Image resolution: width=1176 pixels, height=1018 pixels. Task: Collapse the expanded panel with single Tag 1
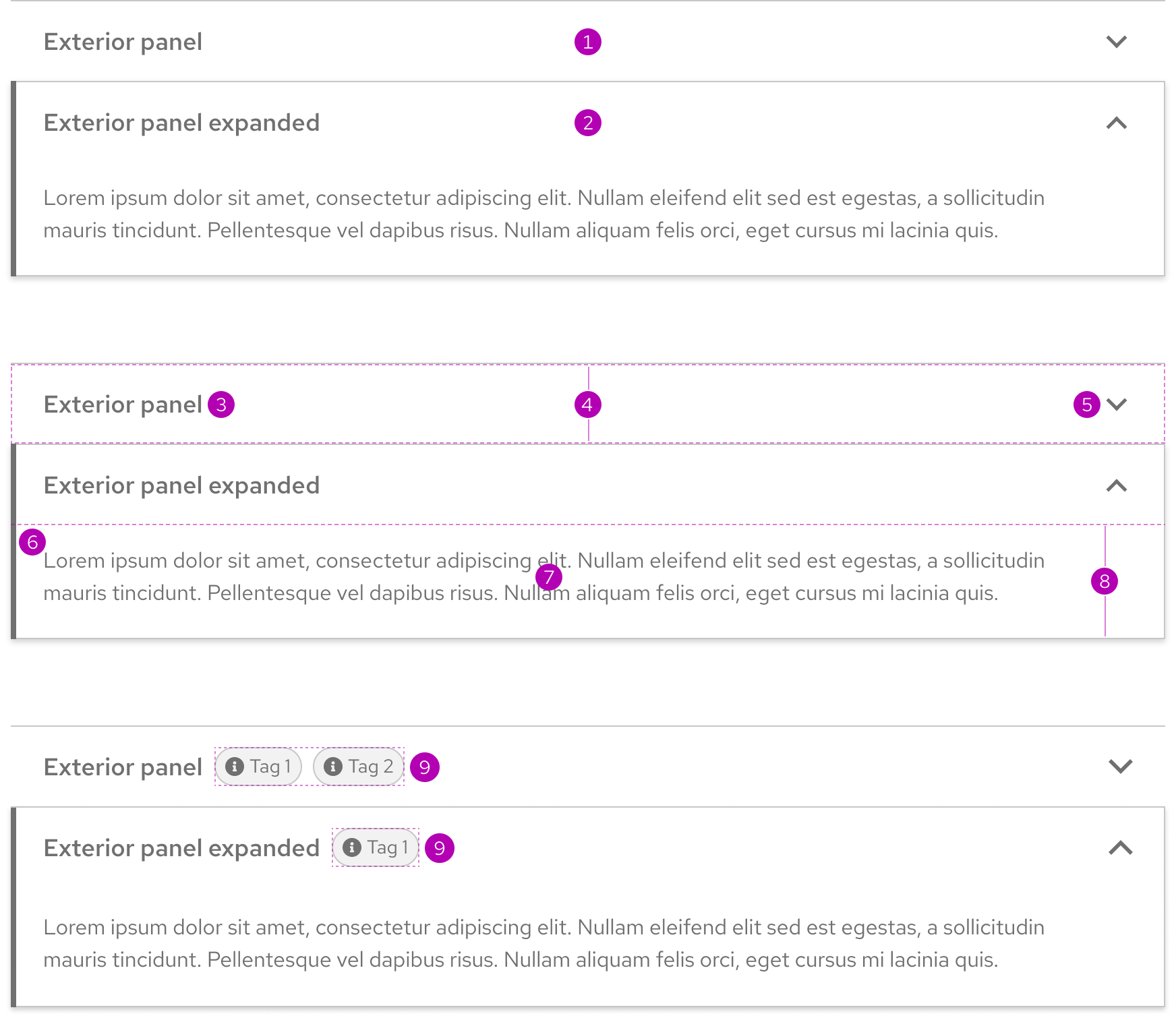point(1120,848)
